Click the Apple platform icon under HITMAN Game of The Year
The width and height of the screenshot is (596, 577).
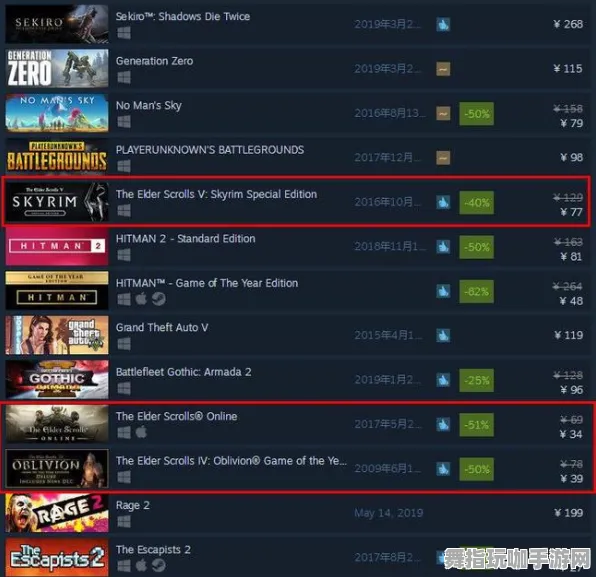coord(141,299)
